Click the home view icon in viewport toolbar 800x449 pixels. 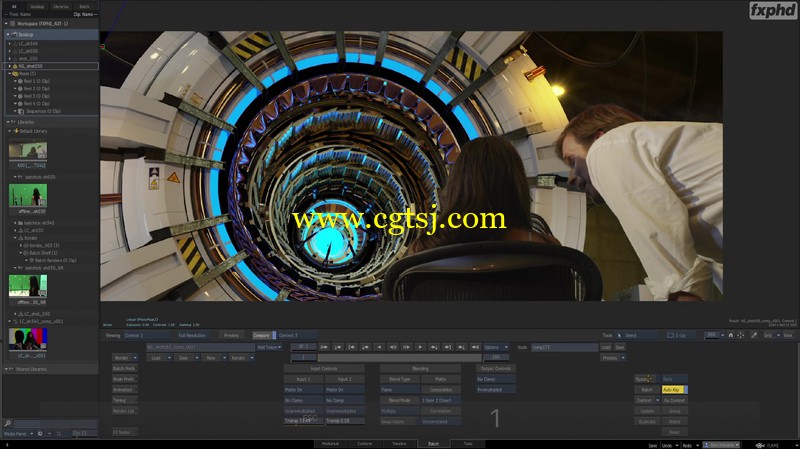pos(731,335)
